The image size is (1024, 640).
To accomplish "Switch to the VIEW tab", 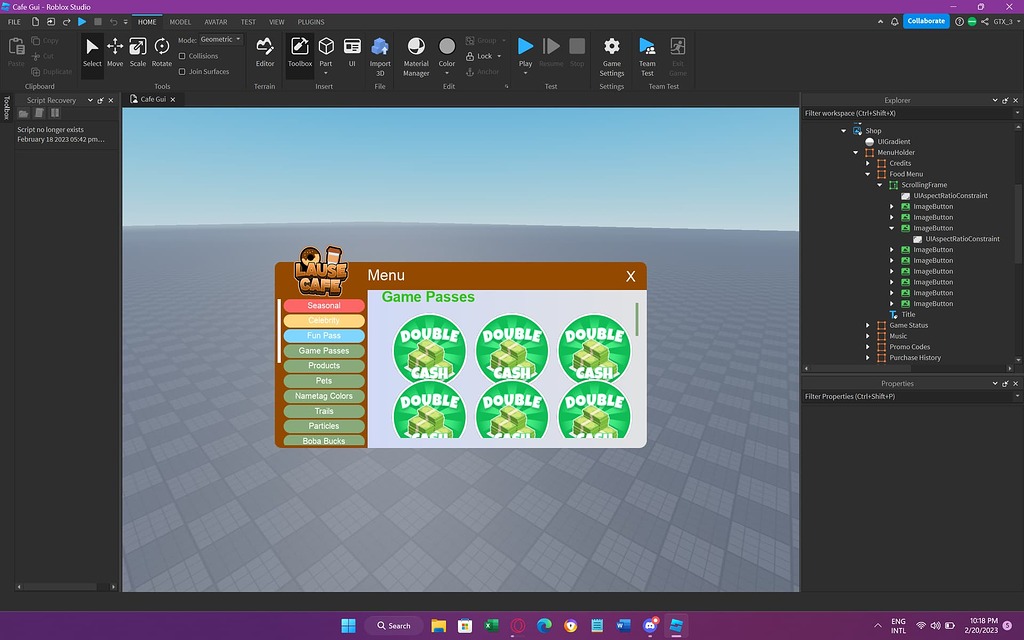I will click(277, 22).
